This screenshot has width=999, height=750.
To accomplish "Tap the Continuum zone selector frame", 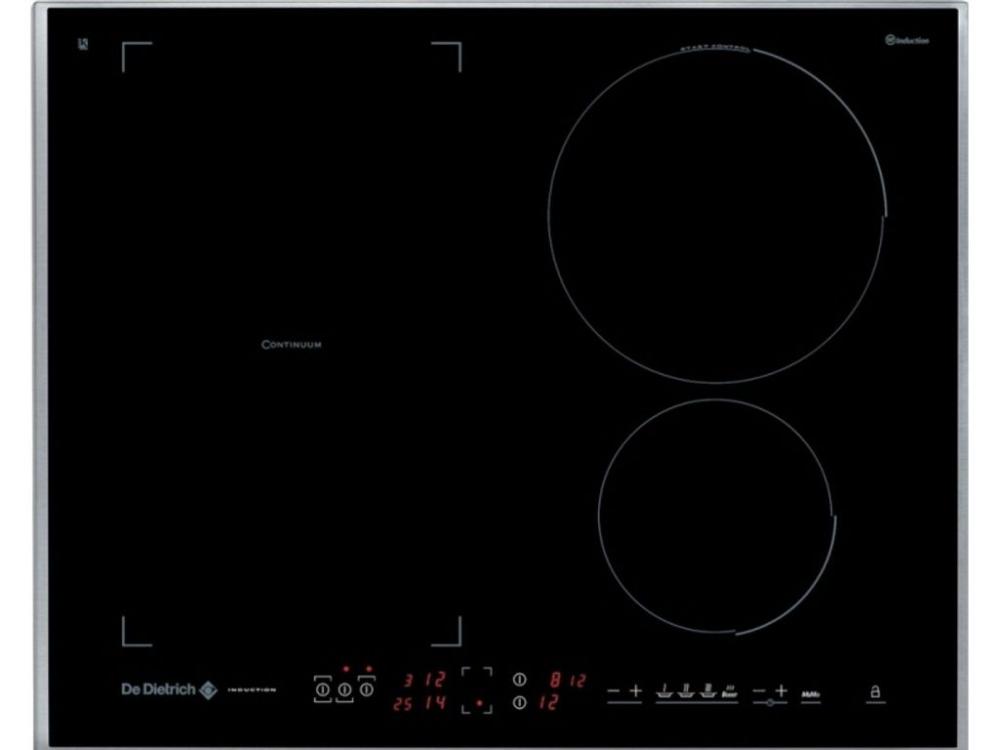I will [x=477, y=690].
